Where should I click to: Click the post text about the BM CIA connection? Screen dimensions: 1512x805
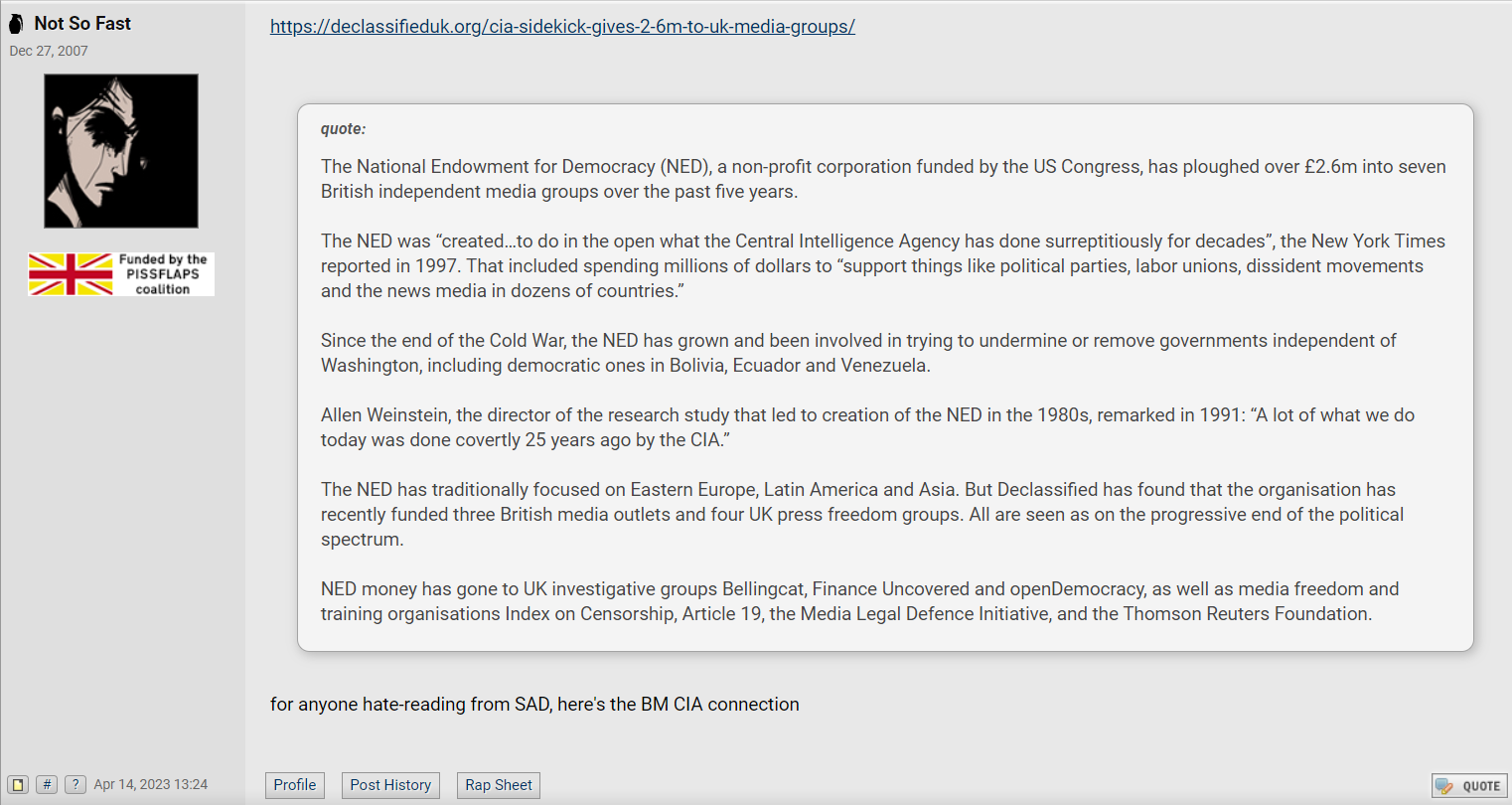tap(534, 704)
